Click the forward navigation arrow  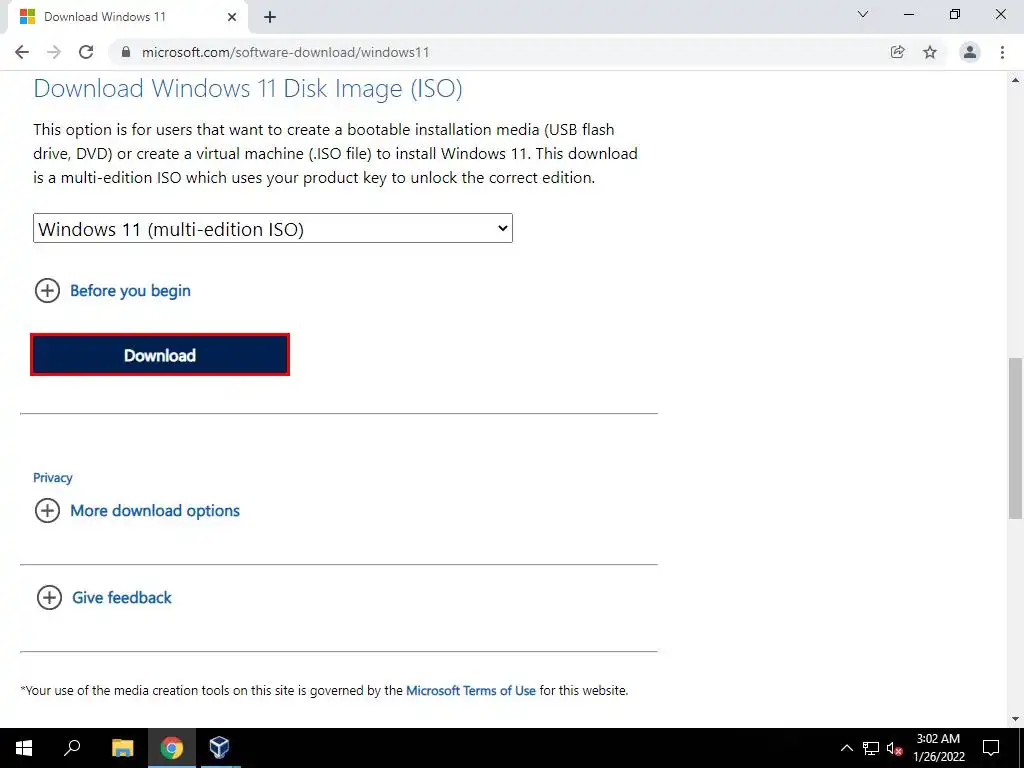(x=54, y=52)
